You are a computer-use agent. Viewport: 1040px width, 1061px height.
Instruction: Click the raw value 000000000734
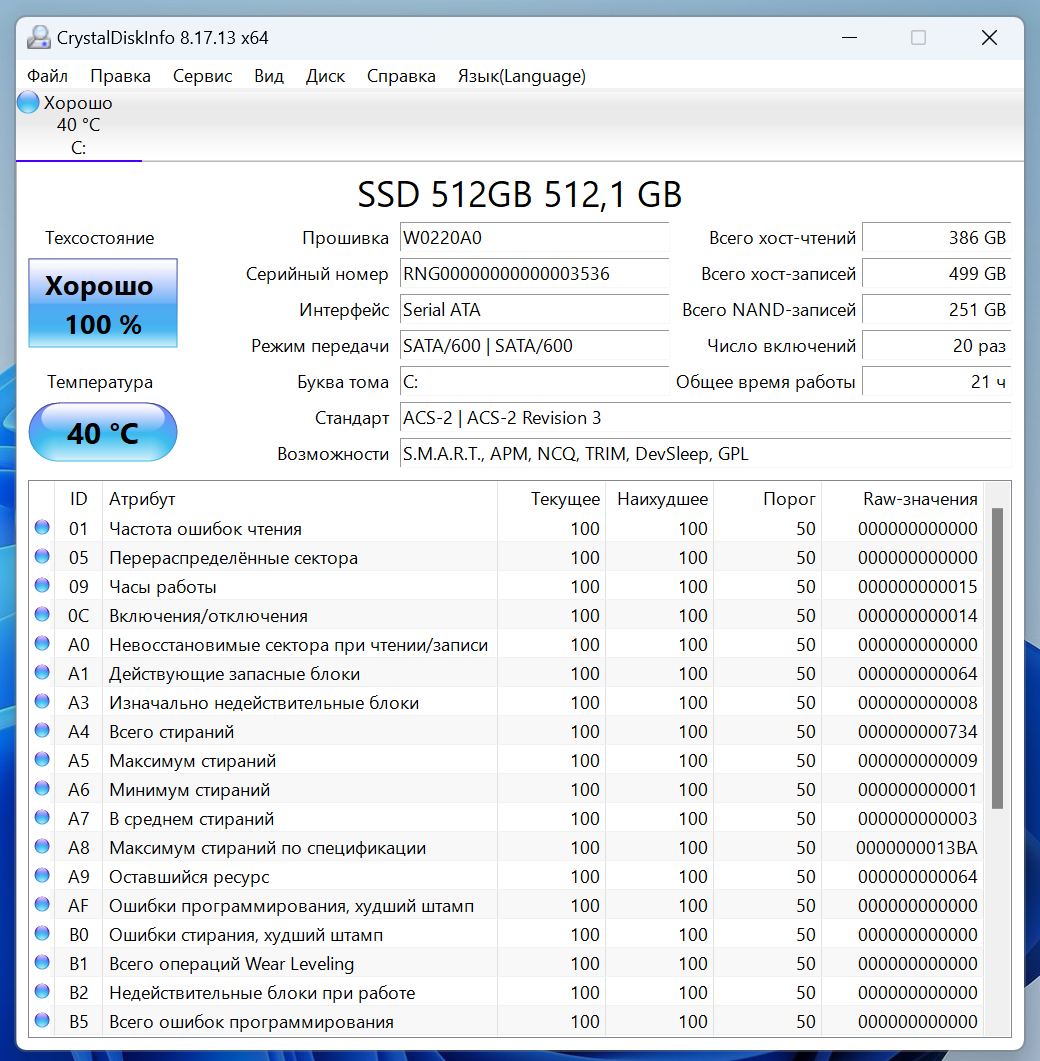coord(918,731)
